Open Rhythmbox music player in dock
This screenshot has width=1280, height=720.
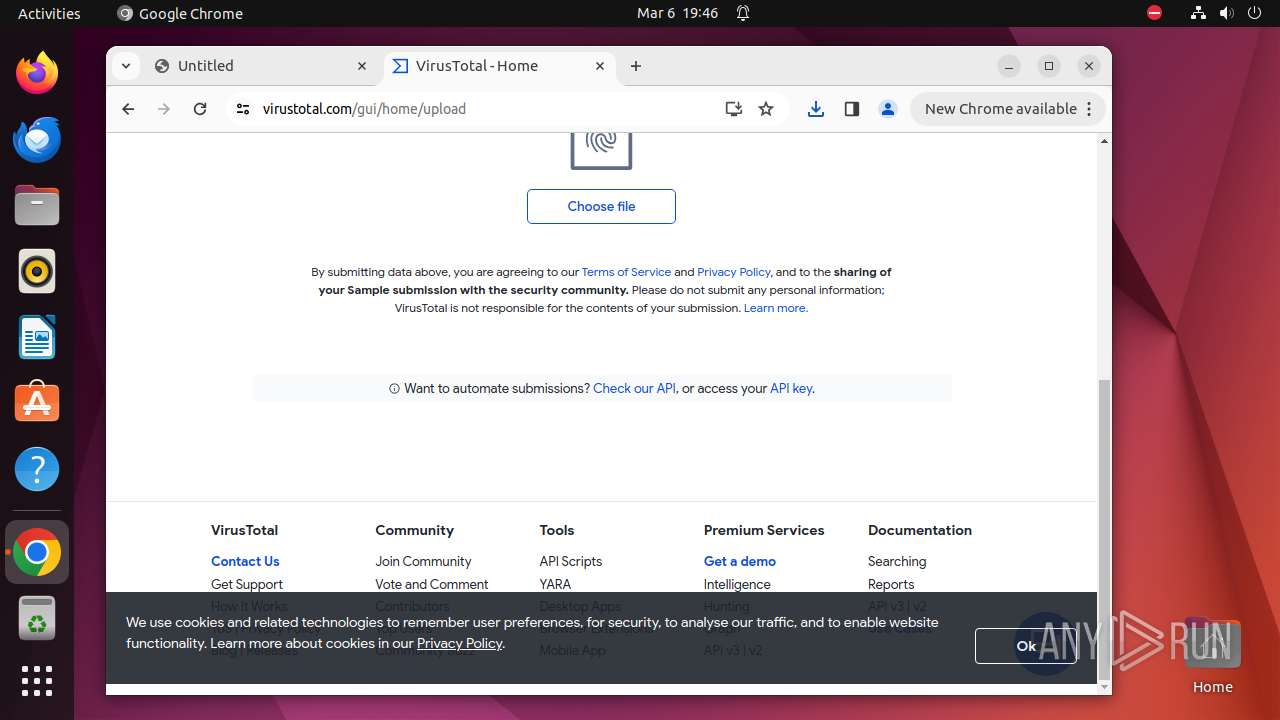(x=37, y=272)
